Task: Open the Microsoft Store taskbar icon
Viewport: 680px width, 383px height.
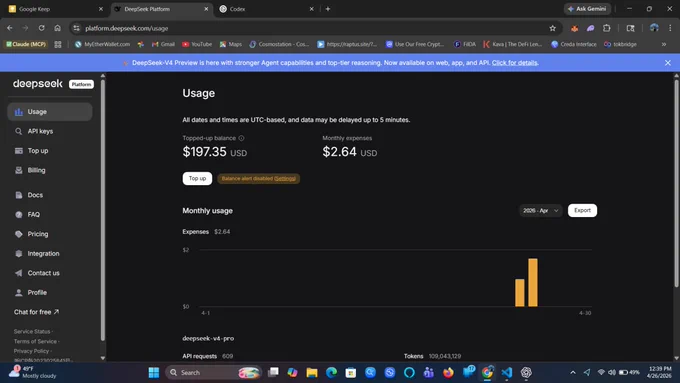Action: [350, 372]
